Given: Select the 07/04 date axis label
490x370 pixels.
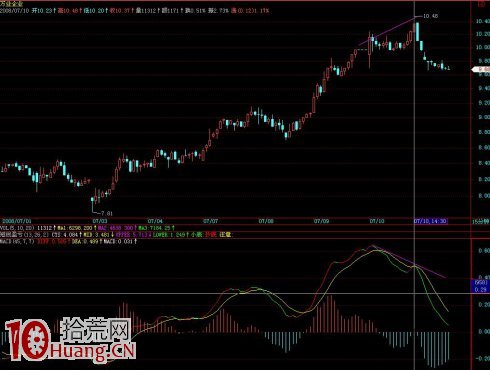Looking at the screenshot, I should pos(155,221).
